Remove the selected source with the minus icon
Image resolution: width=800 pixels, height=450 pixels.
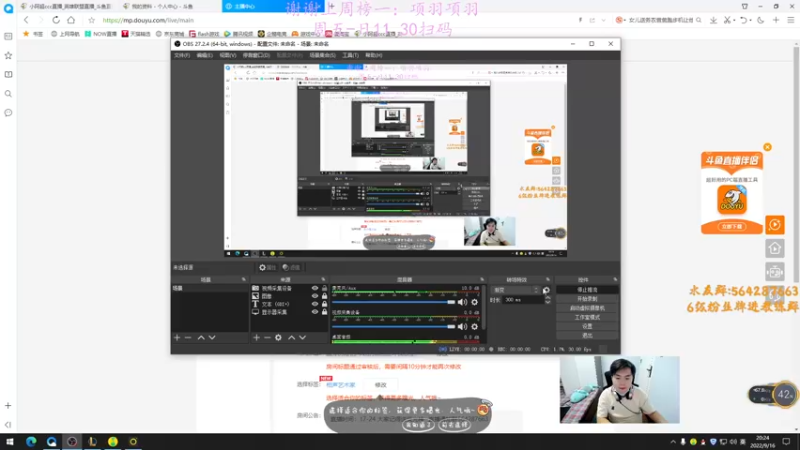[267, 338]
